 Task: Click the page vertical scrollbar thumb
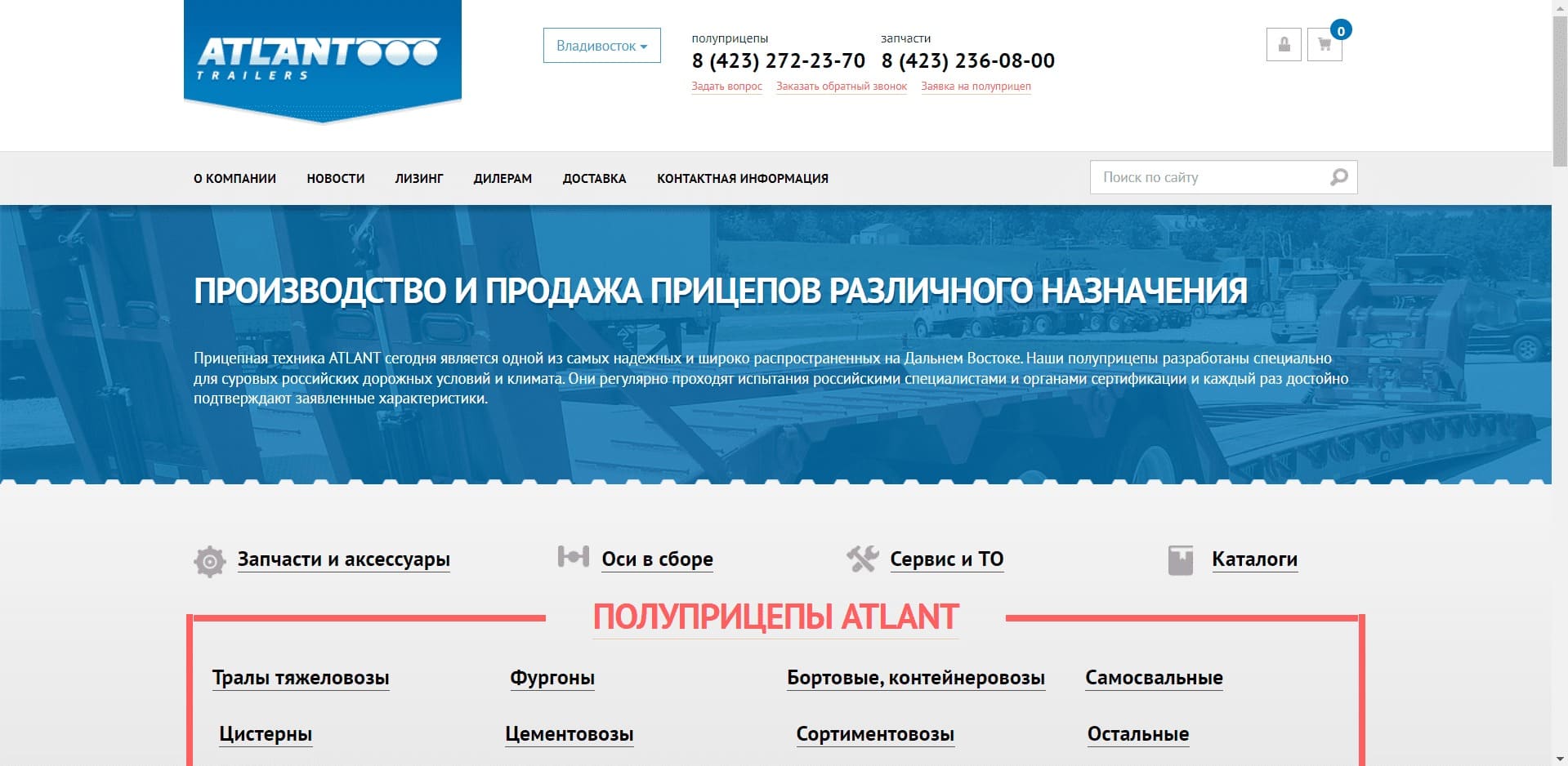point(1560,90)
